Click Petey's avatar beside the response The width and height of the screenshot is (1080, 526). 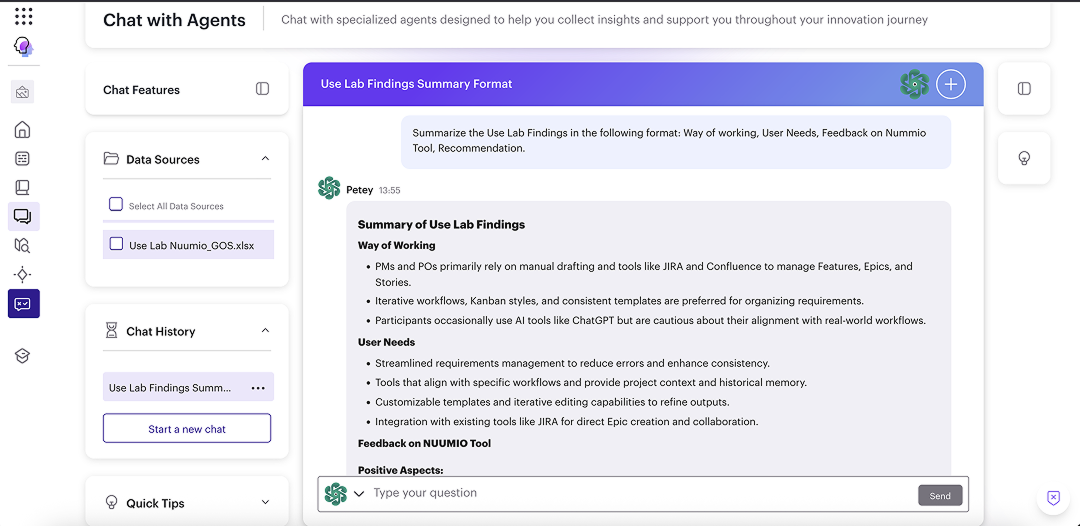click(329, 188)
